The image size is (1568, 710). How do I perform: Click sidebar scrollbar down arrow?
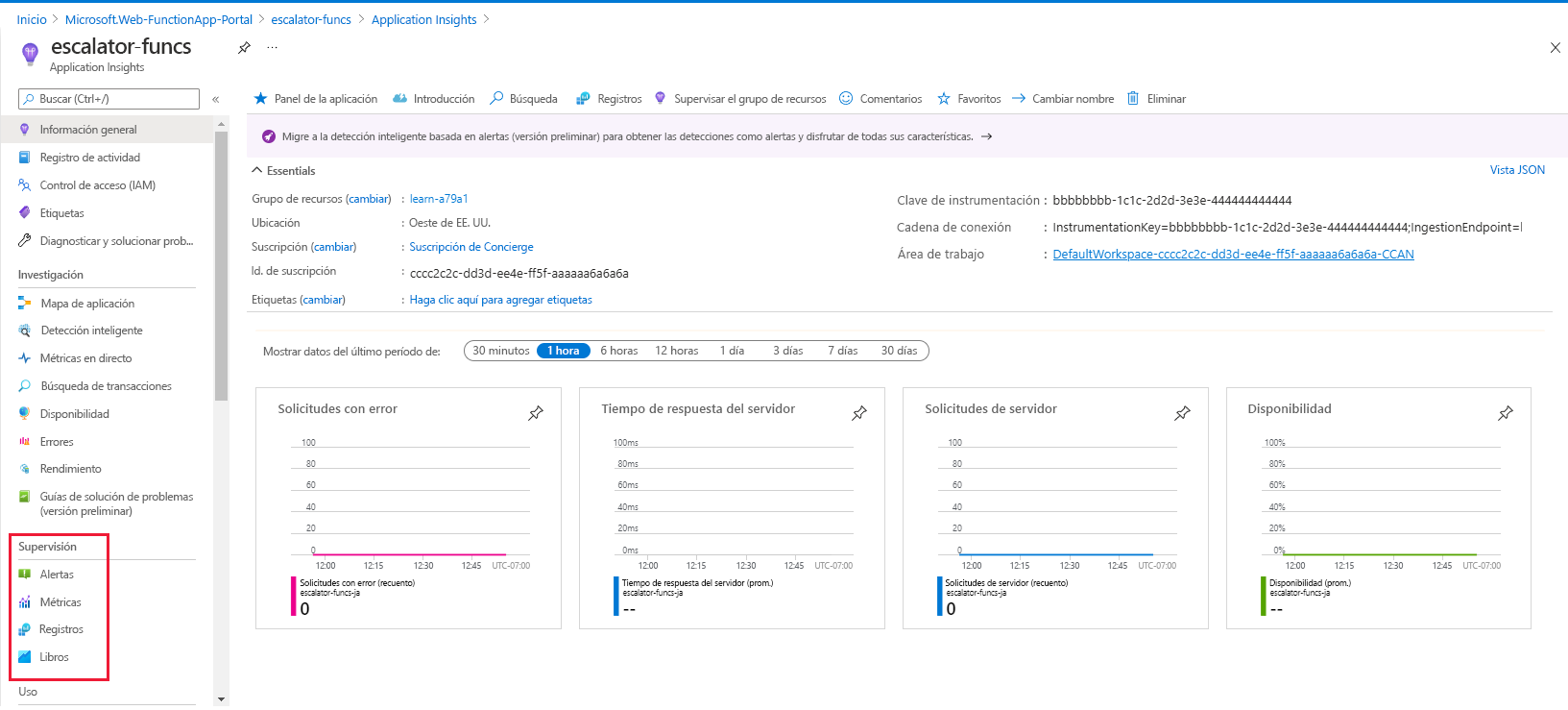tap(222, 699)
